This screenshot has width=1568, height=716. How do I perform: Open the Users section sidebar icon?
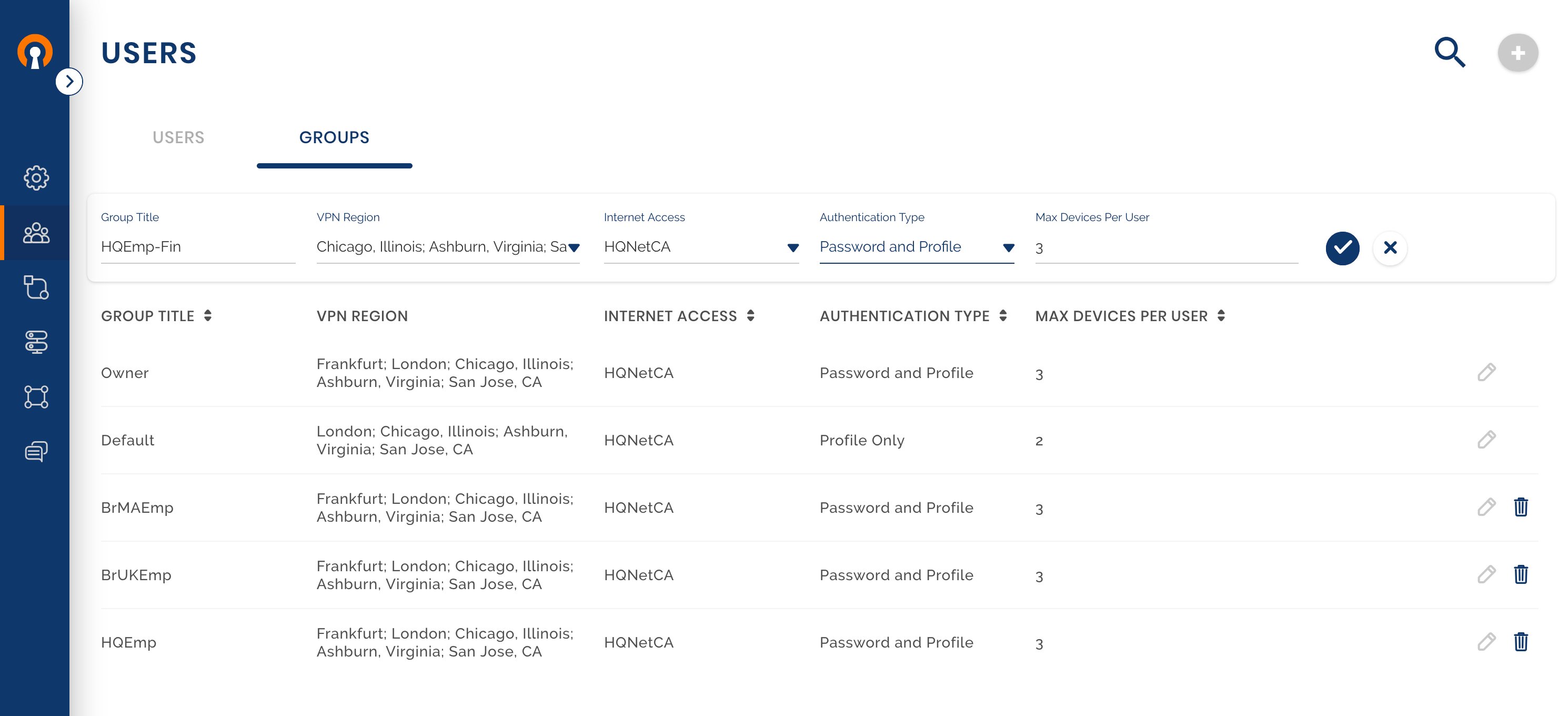click(x=36, y=233)
